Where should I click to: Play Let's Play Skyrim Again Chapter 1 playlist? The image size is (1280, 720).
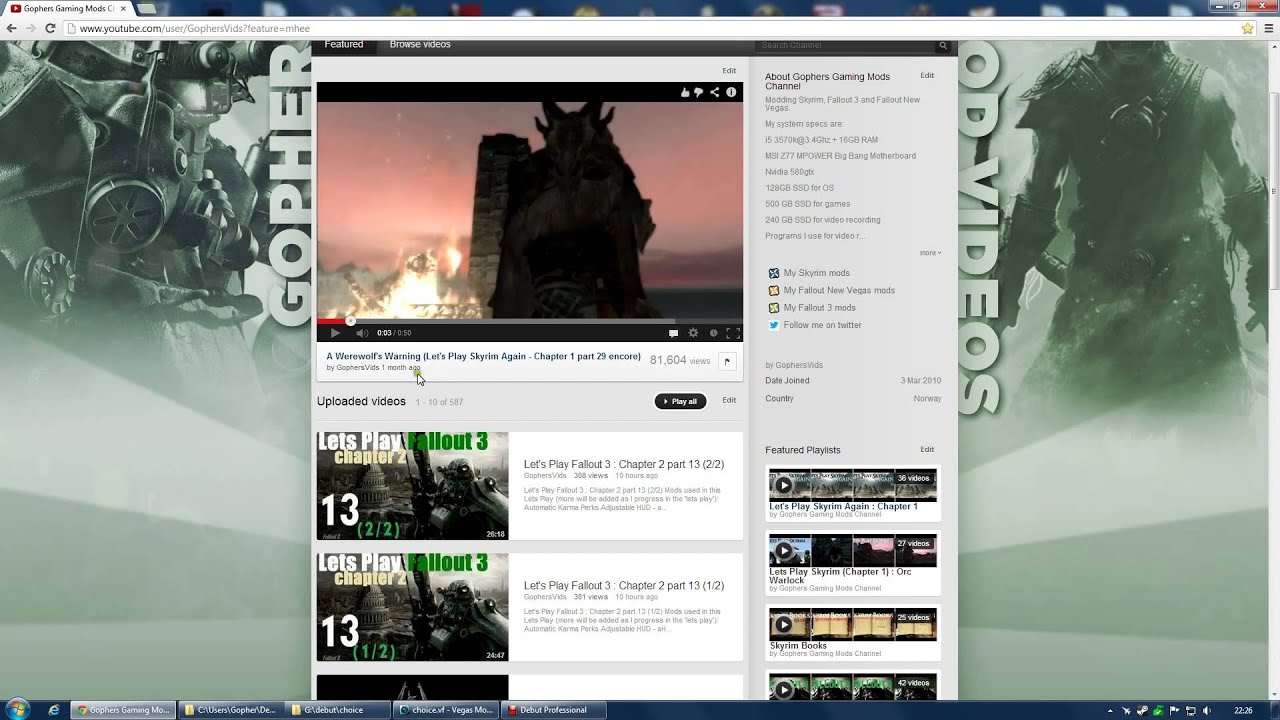852,484
